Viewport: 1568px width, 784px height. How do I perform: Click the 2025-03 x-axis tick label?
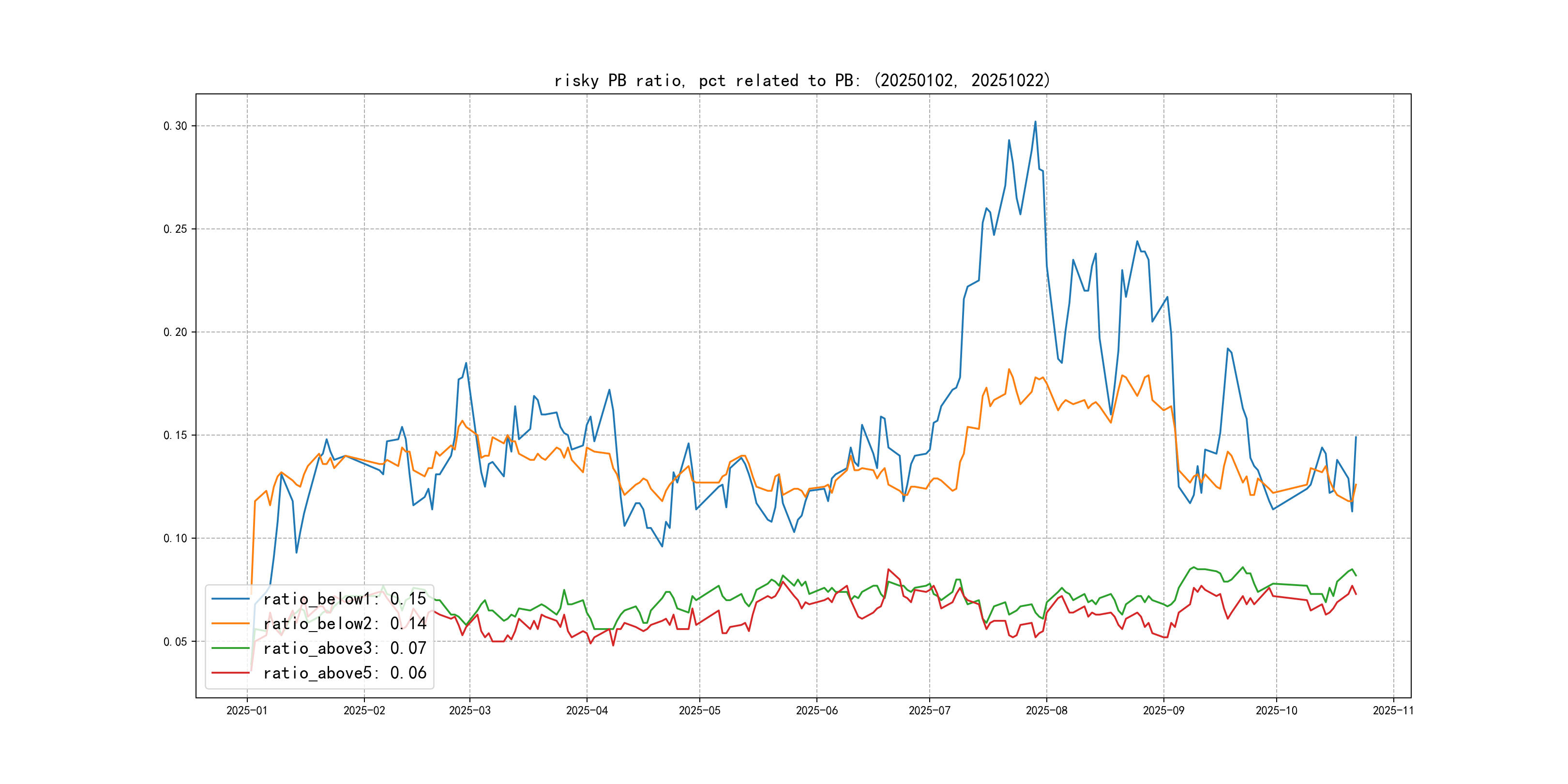click(469, 710)
